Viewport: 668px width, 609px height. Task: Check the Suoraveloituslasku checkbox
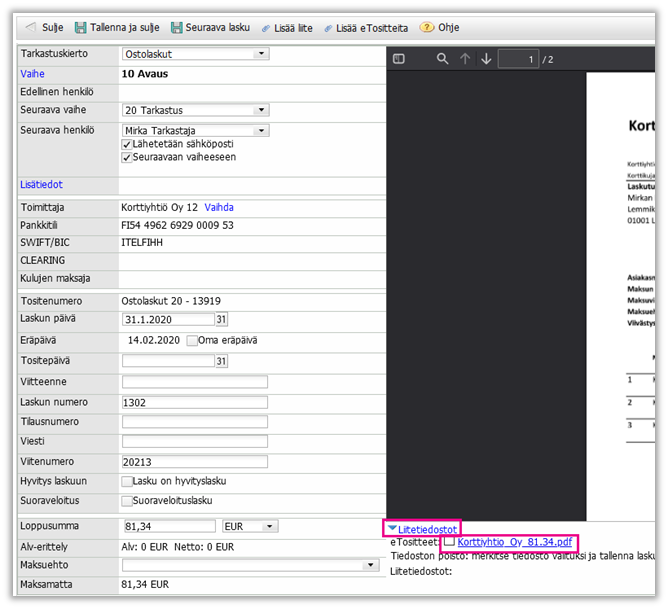pos(127,501)
